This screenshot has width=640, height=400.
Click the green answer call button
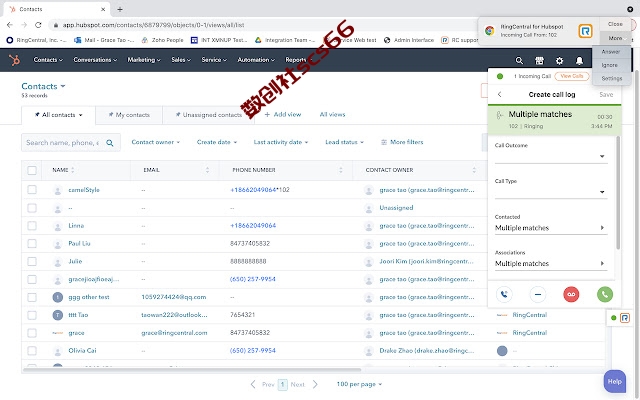point(605,294)
